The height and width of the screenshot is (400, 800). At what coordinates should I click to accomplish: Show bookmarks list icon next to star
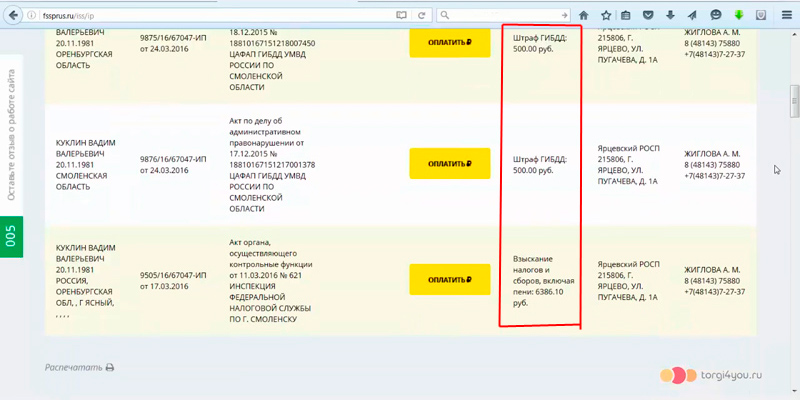tap(626, 15)
